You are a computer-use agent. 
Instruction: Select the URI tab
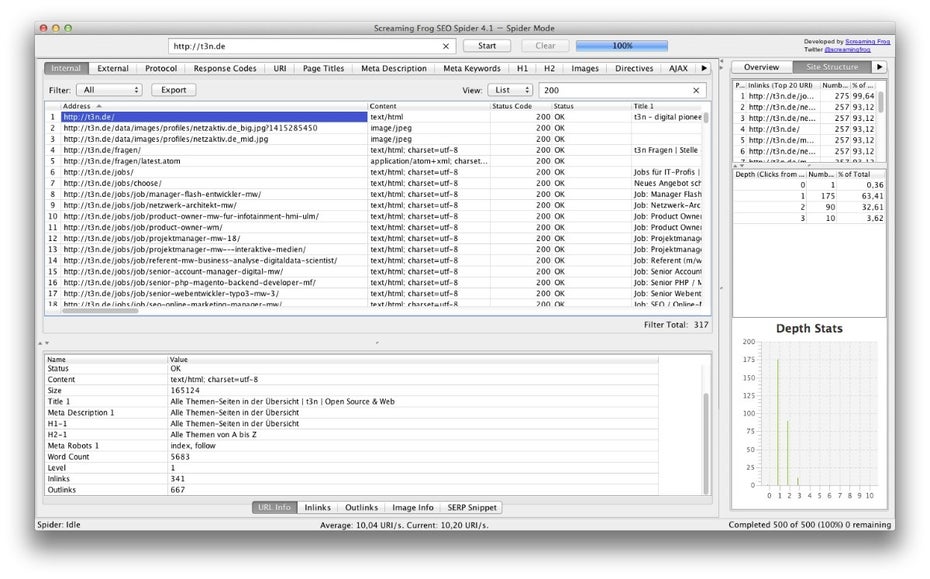[280, 68]
